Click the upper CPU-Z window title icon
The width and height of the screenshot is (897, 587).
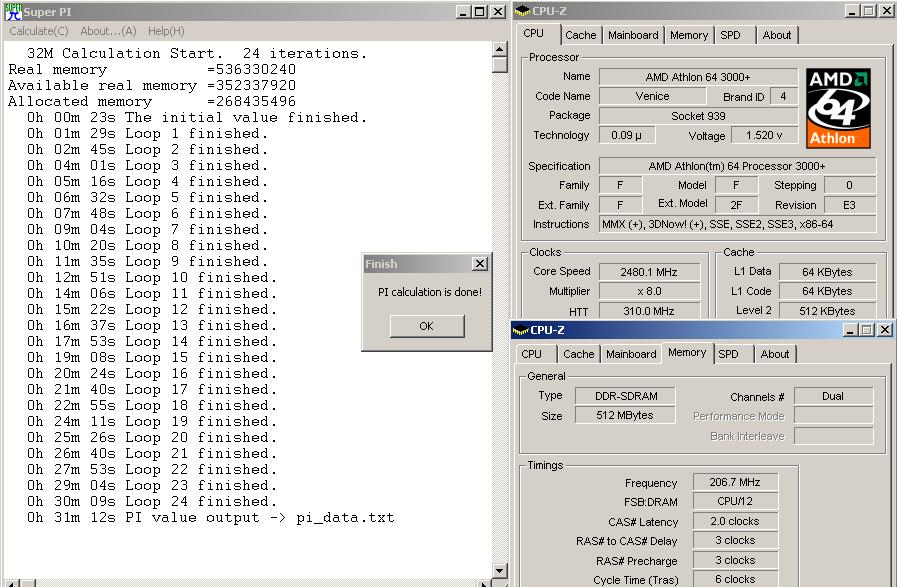(x=522, y=11)
